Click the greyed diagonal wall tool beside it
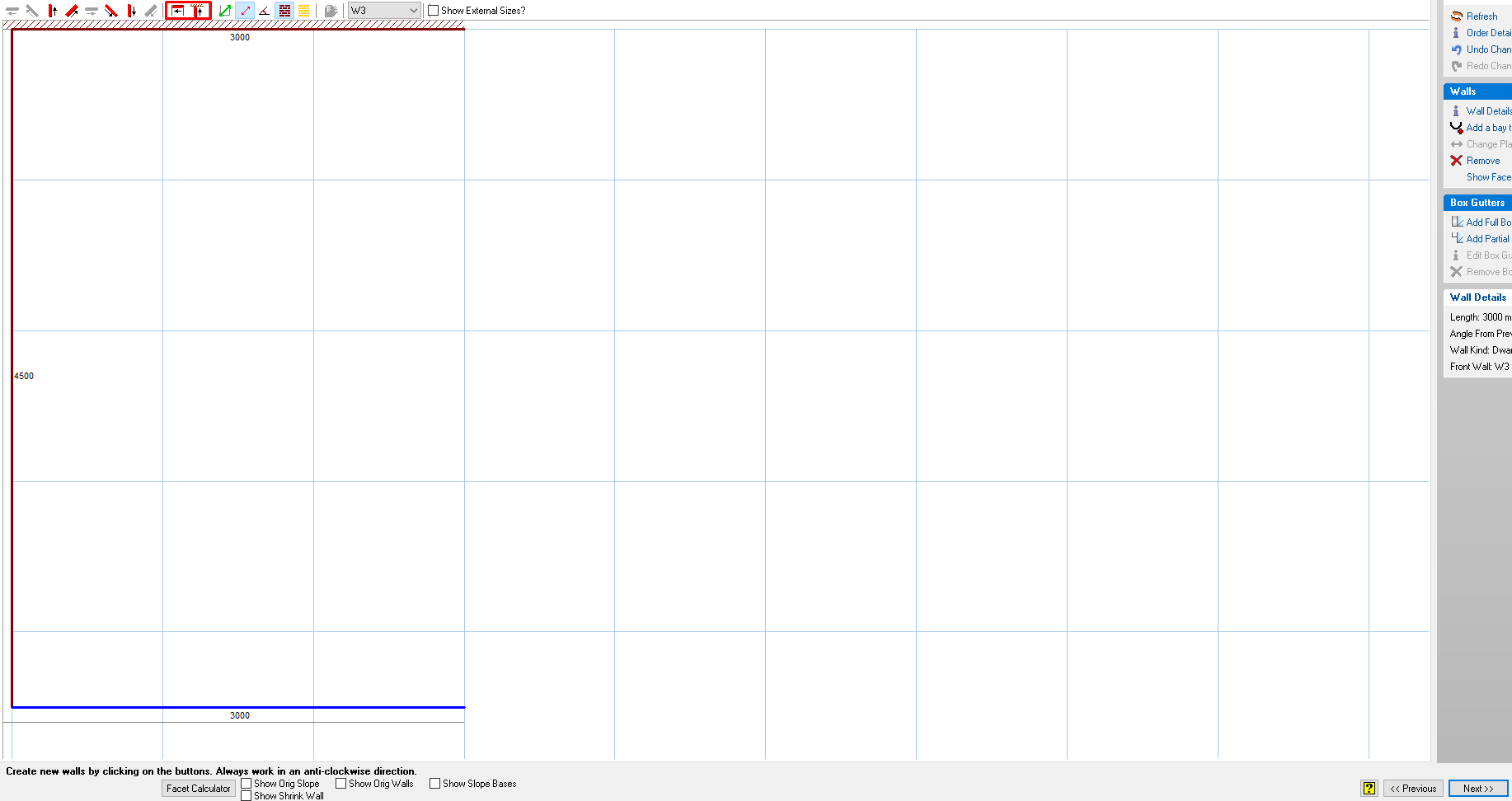Image resolution: width=1512 pixels, height=801 pixels. (x=32, y=11)
